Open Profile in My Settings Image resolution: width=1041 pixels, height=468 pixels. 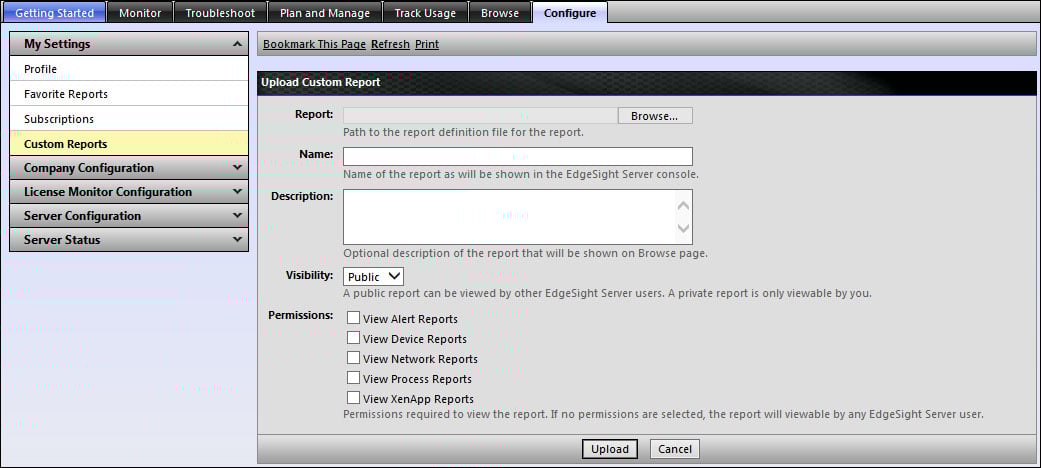click(129, 69)
